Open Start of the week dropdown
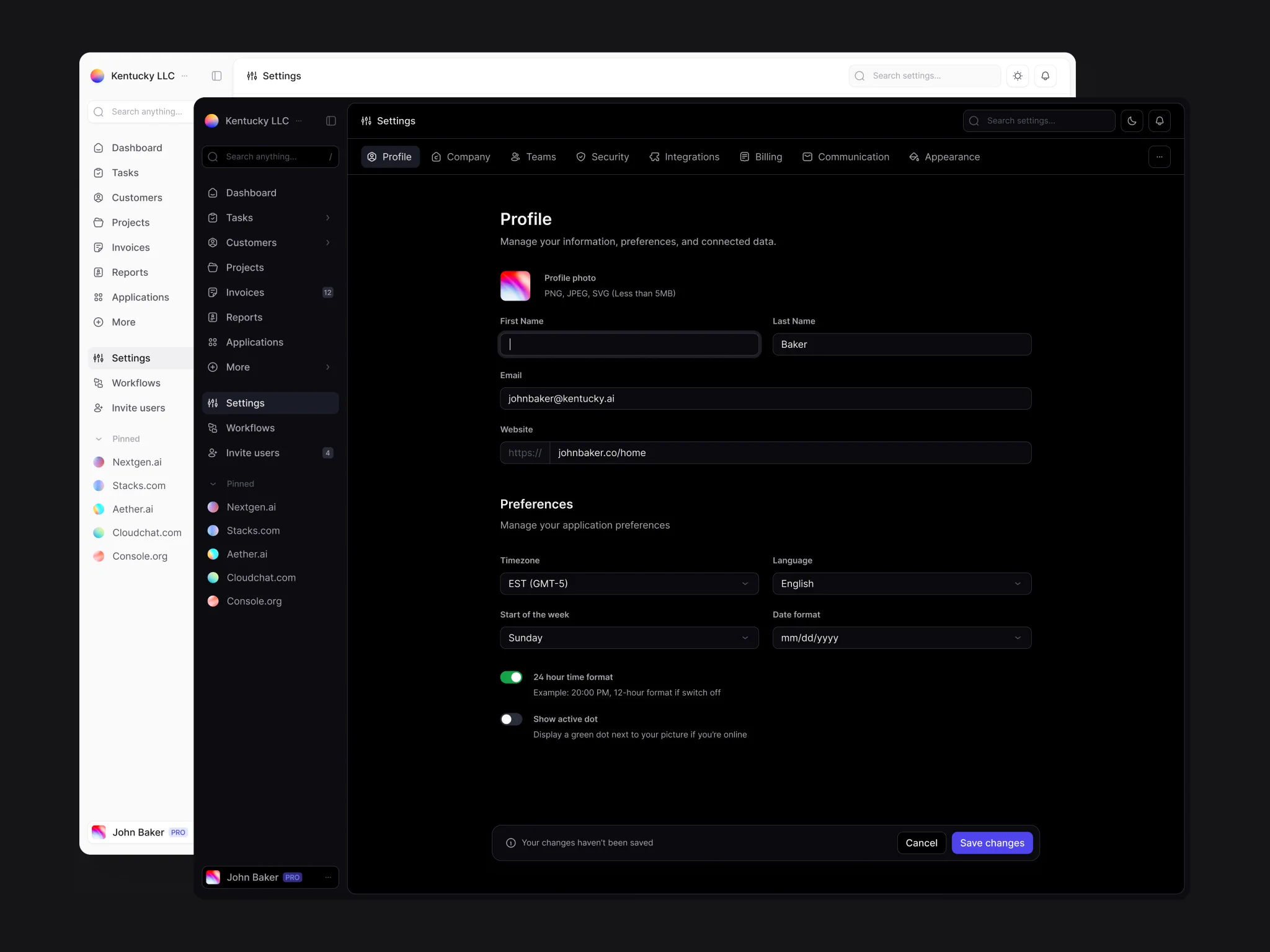1270x952 pixels. click(x=629, y=638)
